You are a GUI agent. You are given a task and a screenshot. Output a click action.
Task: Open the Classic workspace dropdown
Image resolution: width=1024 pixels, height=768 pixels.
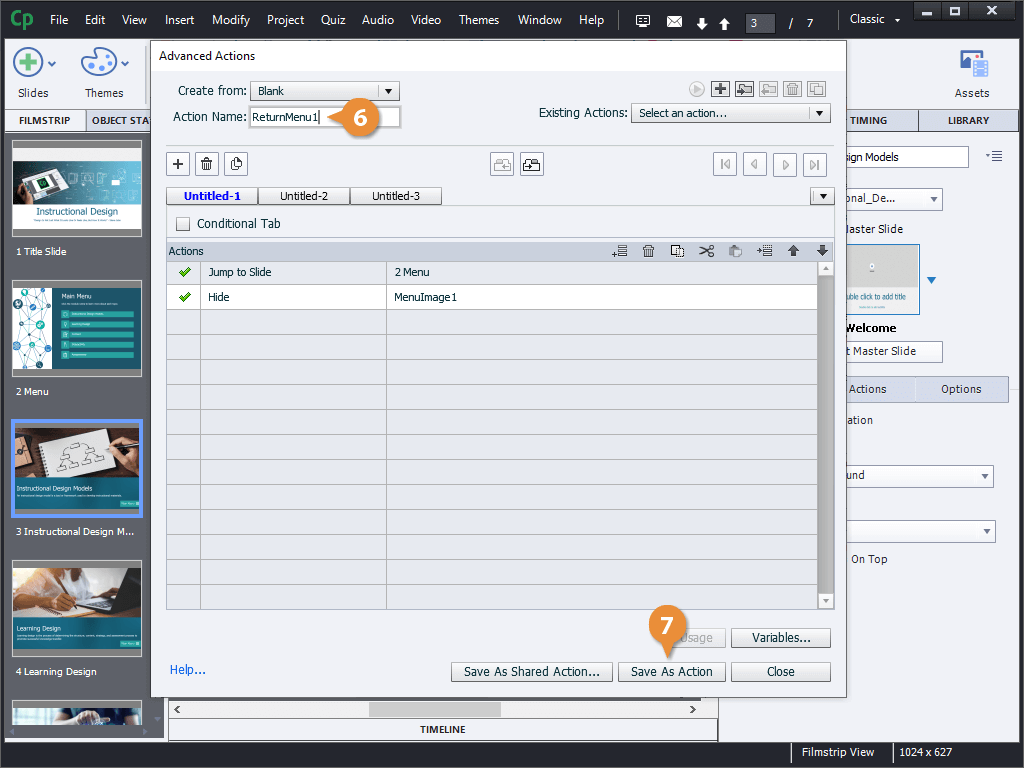[x=875, y=19]
